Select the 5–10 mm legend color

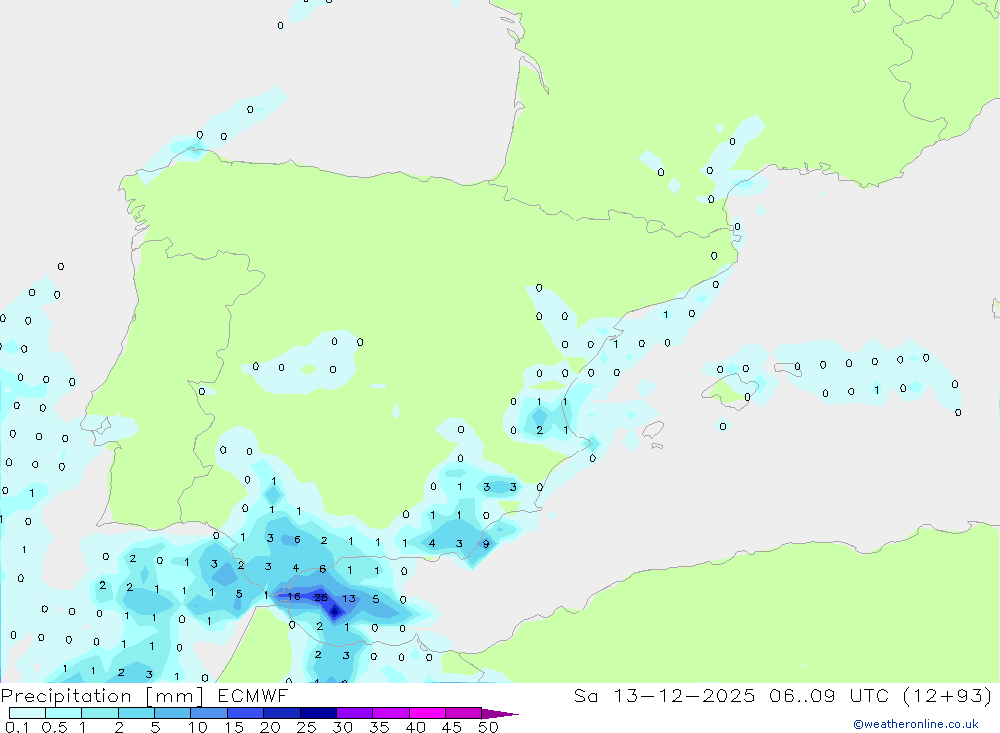(173, 713)
